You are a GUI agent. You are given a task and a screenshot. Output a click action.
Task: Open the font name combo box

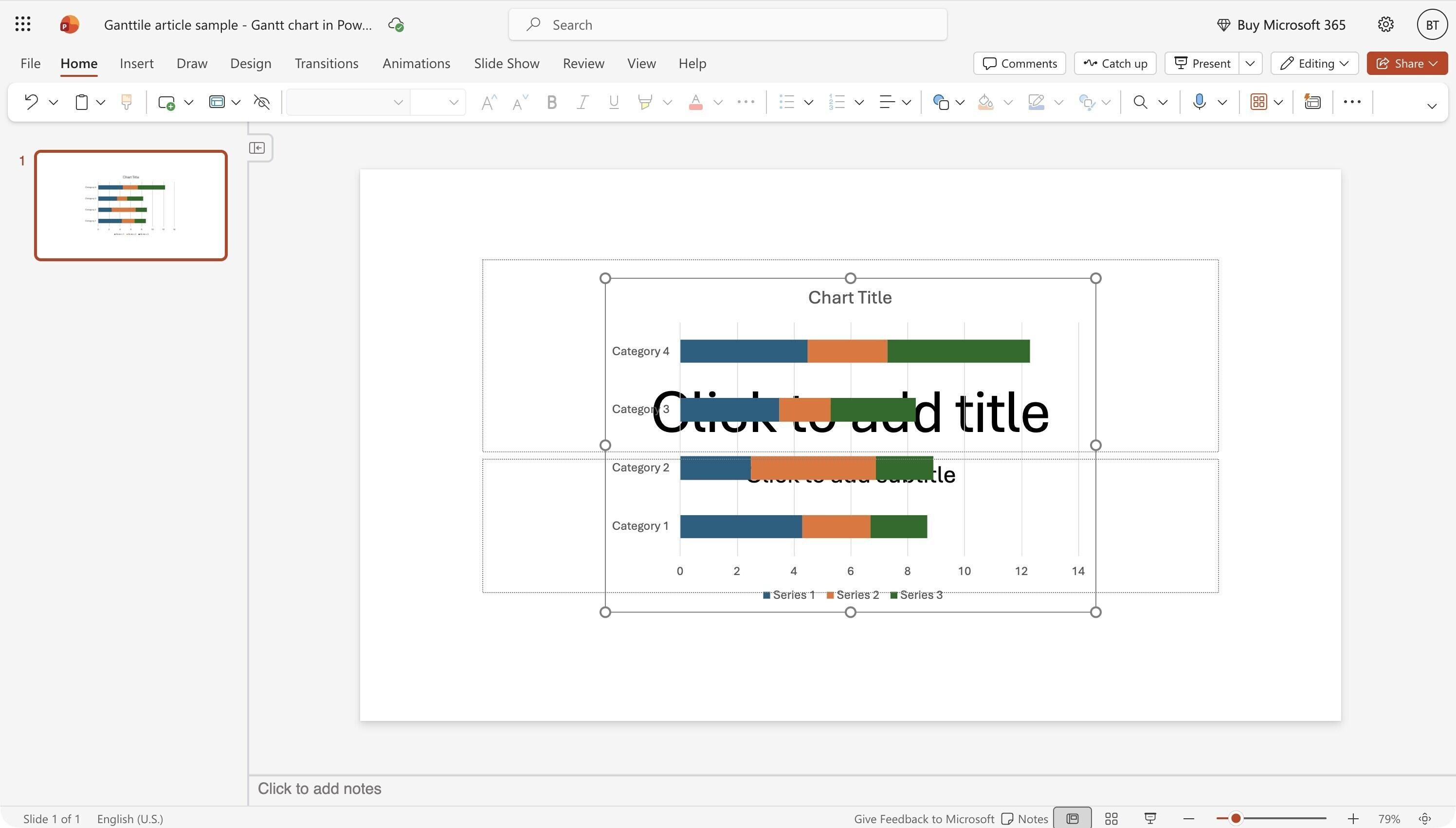(347, 102)
